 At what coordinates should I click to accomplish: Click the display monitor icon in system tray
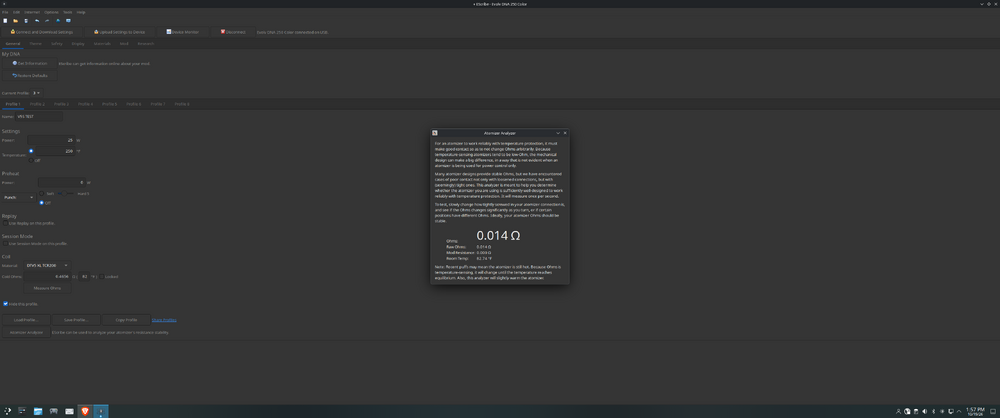[x=951, y=412]
